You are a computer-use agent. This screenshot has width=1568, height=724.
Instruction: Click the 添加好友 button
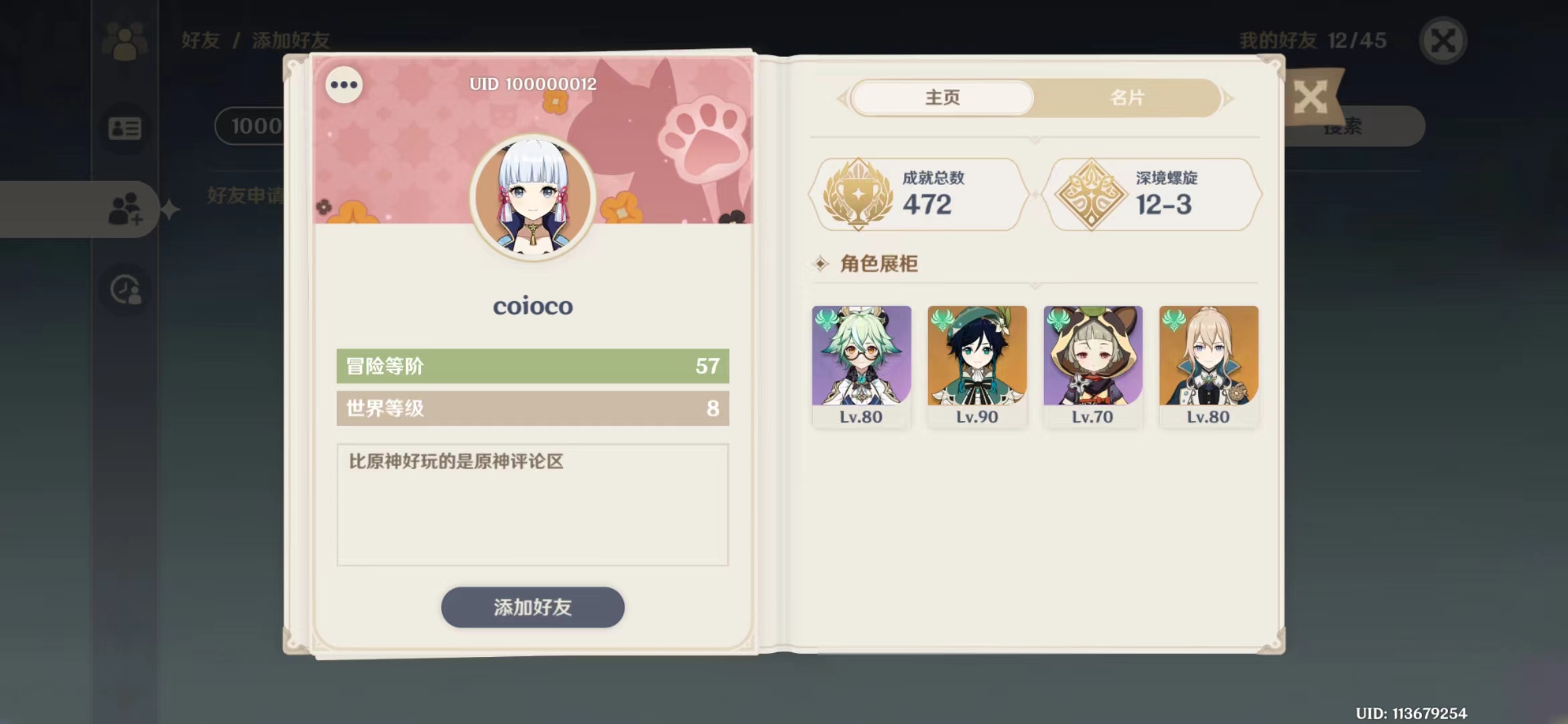pos(533,607)
